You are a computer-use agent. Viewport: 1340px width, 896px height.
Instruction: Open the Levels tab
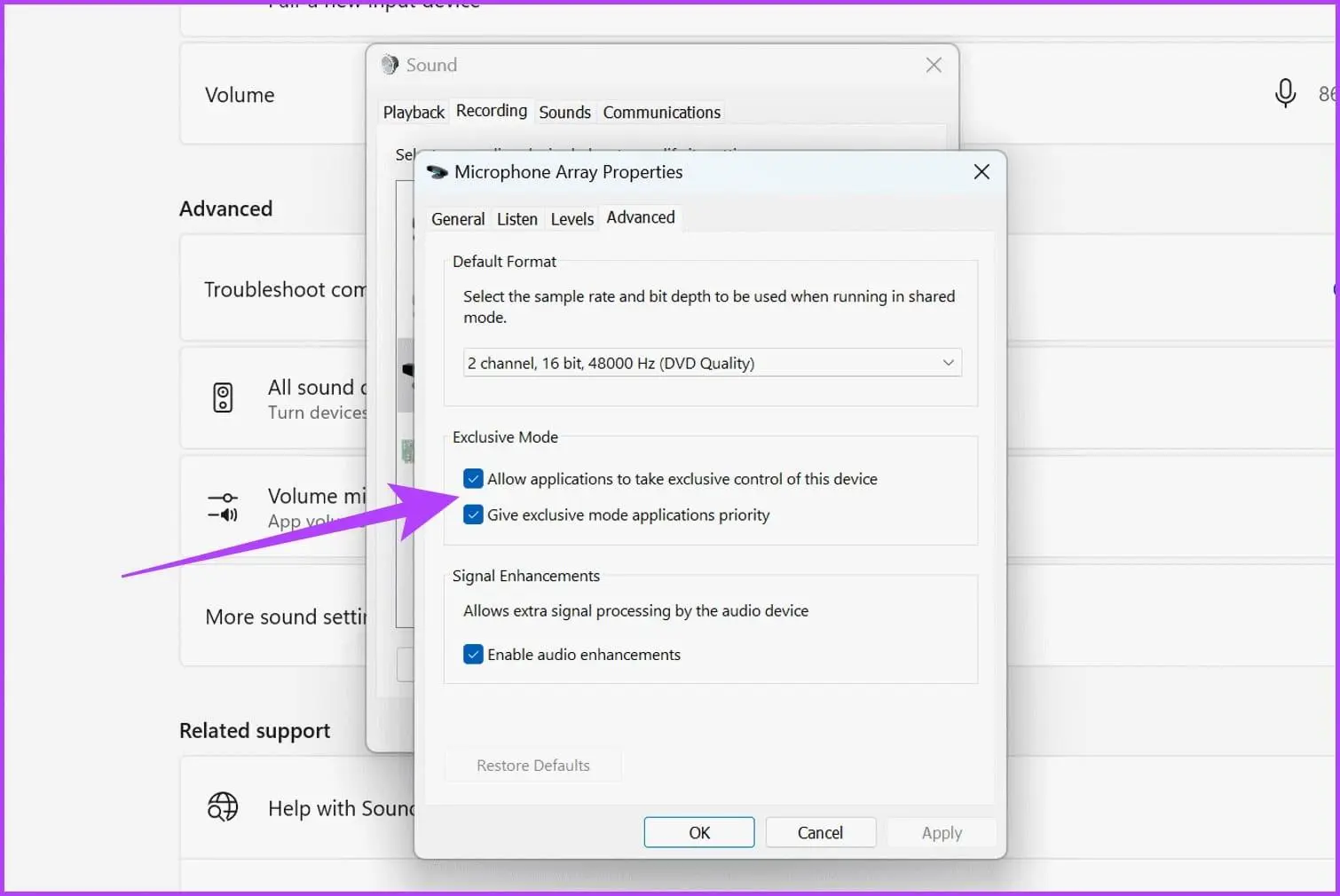point(572,219)
